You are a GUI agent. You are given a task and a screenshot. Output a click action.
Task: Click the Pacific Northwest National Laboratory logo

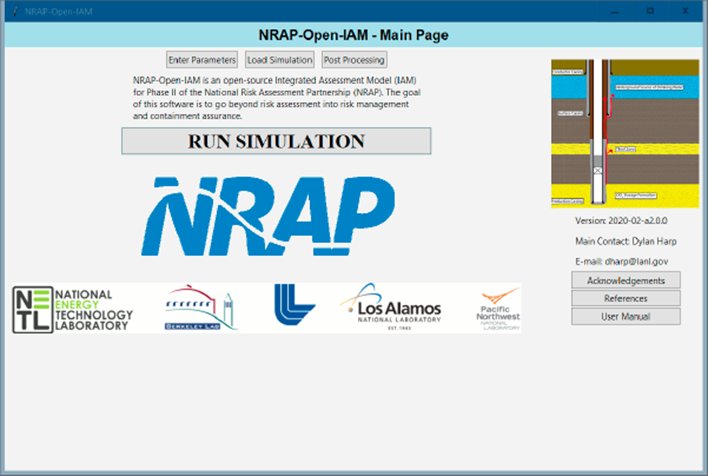(499, 309)
